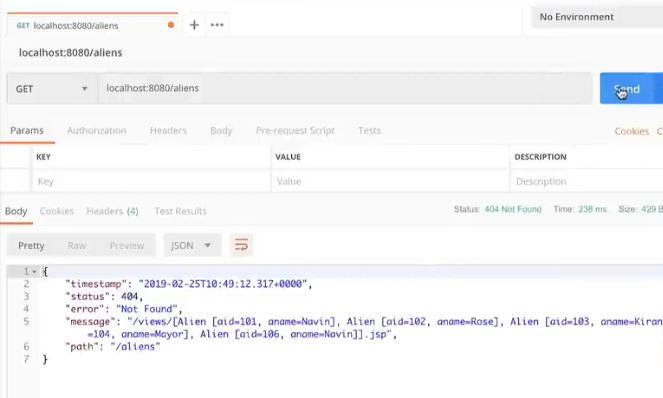Open response Headers (4) tab

click(x=112, y=211)
